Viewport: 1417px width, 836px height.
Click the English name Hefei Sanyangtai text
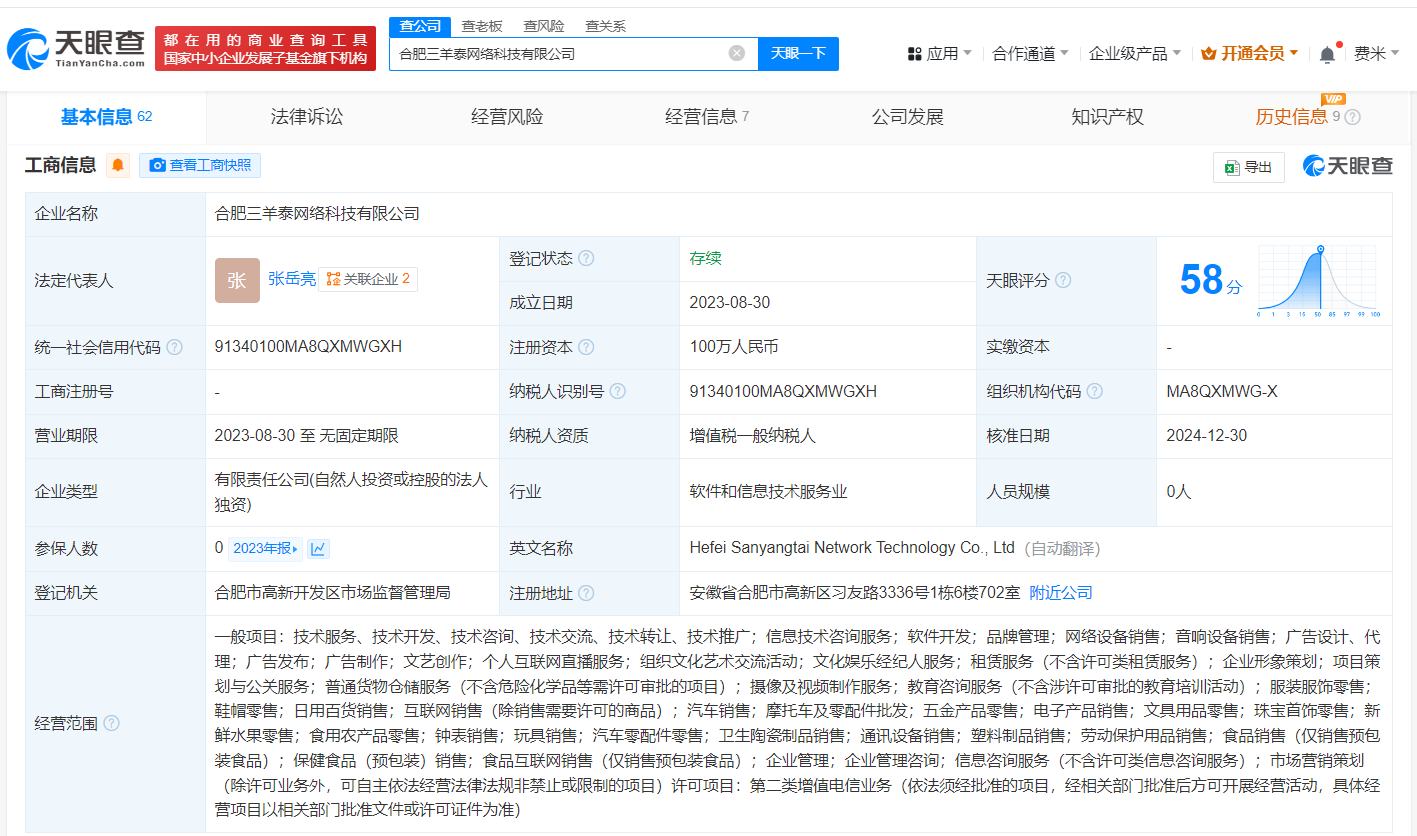tap(852, 548)
